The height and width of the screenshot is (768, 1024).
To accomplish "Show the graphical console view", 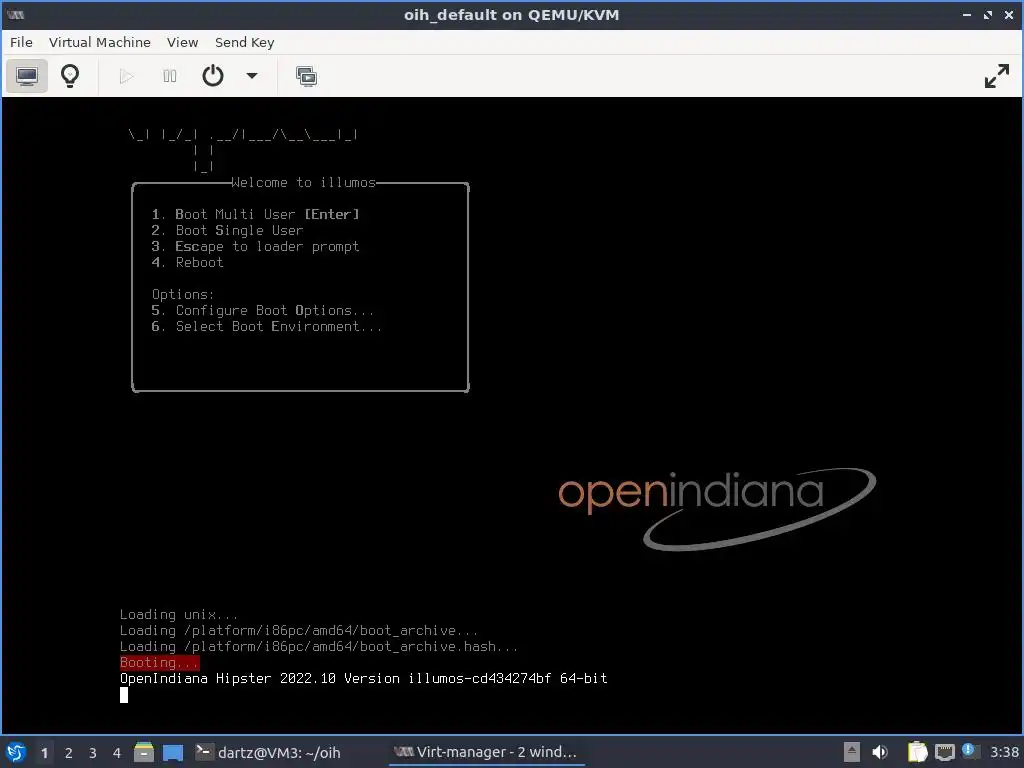I will point(27,76).
